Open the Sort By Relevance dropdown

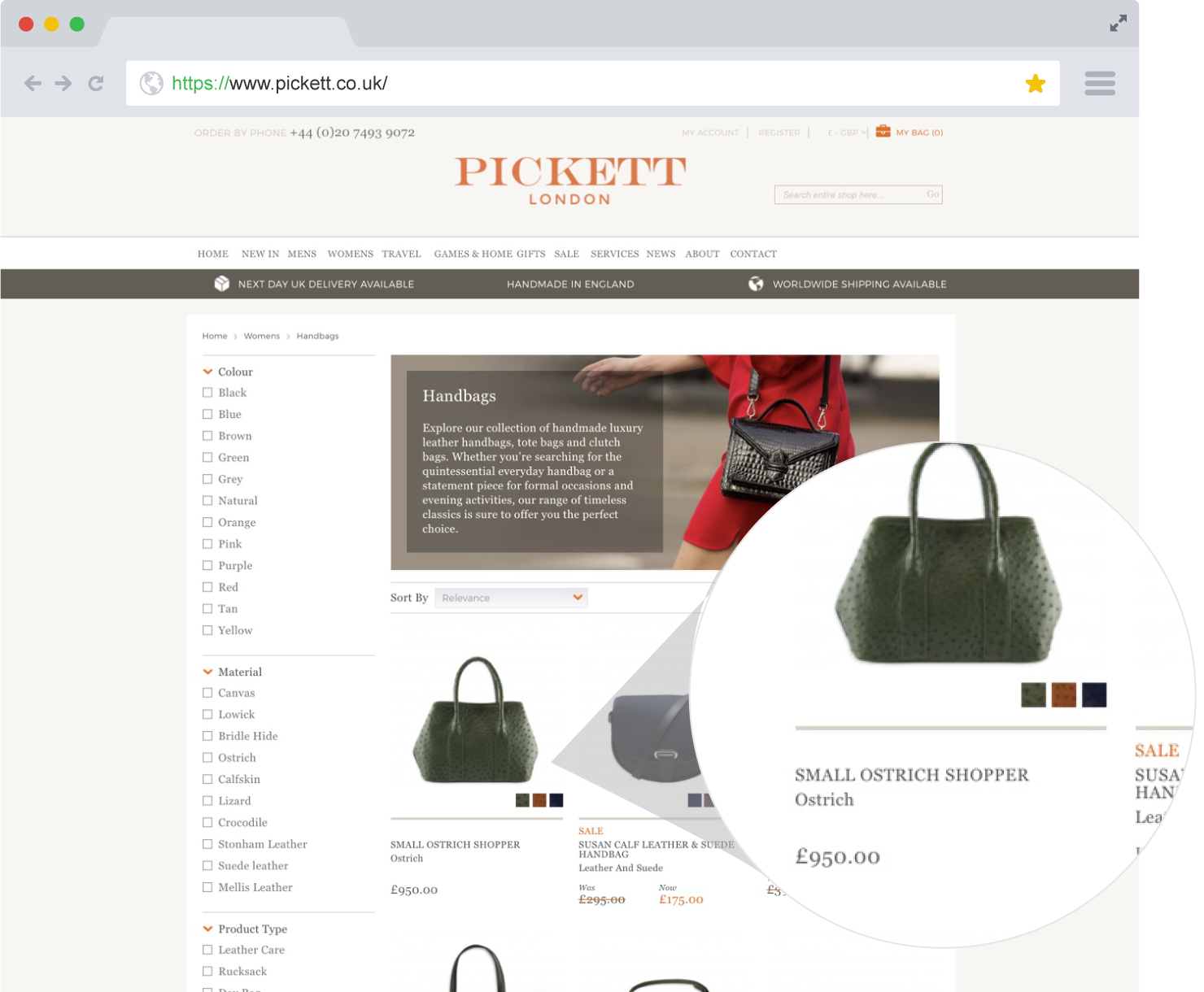click(511, 598)
